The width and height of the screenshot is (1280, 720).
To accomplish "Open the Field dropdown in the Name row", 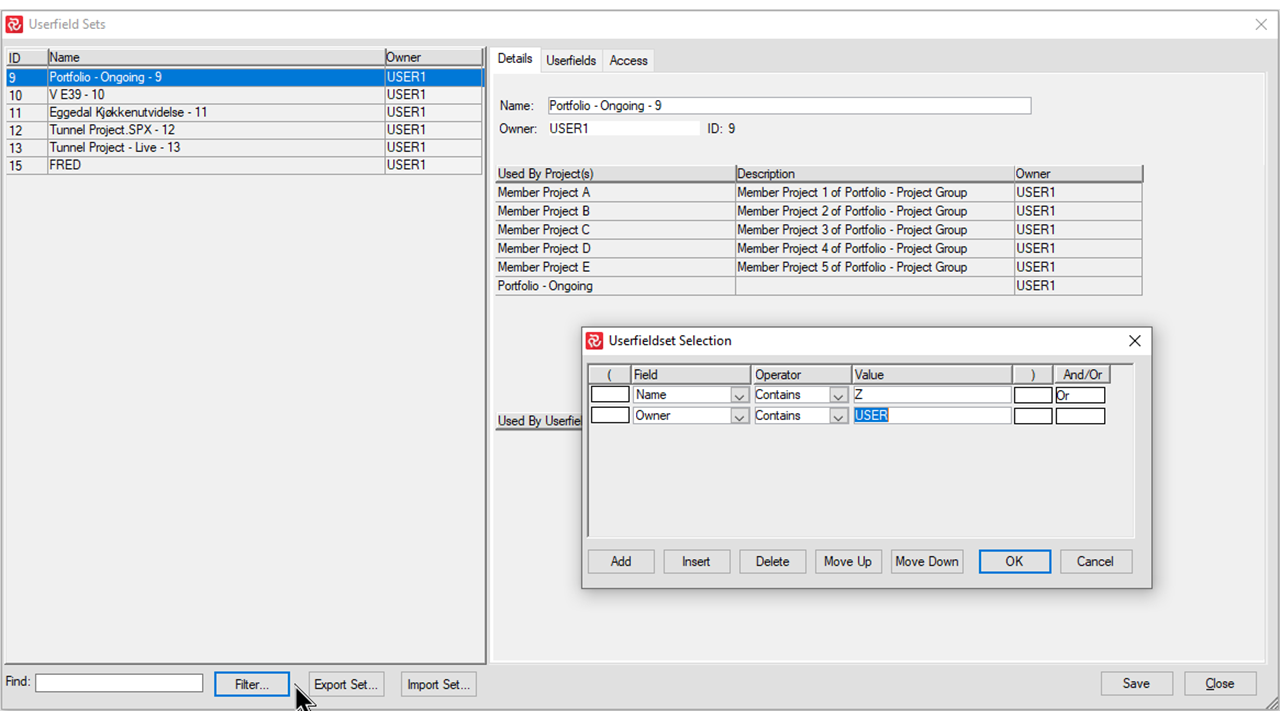I will pos(739,395).
